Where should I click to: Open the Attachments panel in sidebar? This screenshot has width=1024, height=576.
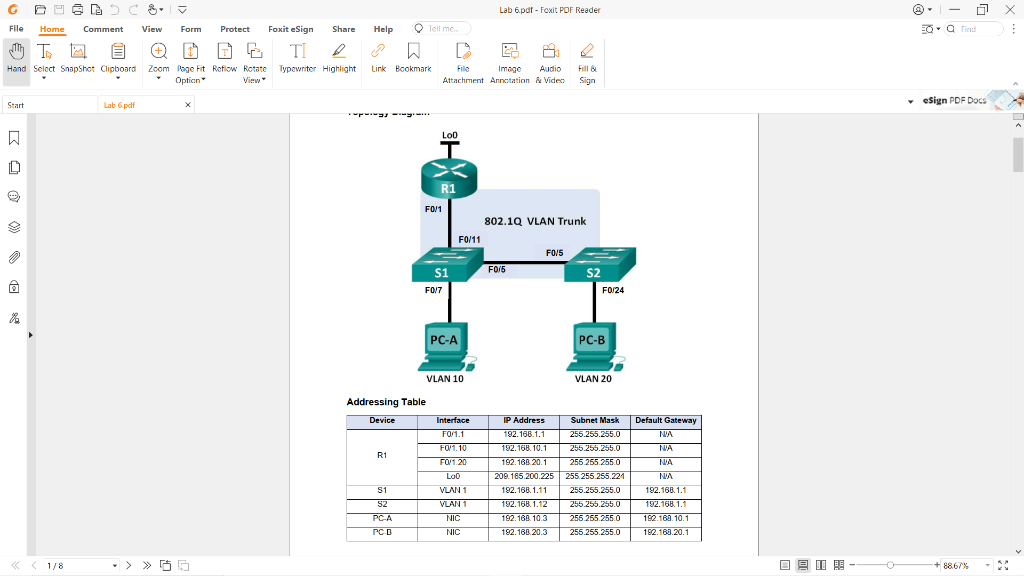pyautogui.click(x=13, y=257)
